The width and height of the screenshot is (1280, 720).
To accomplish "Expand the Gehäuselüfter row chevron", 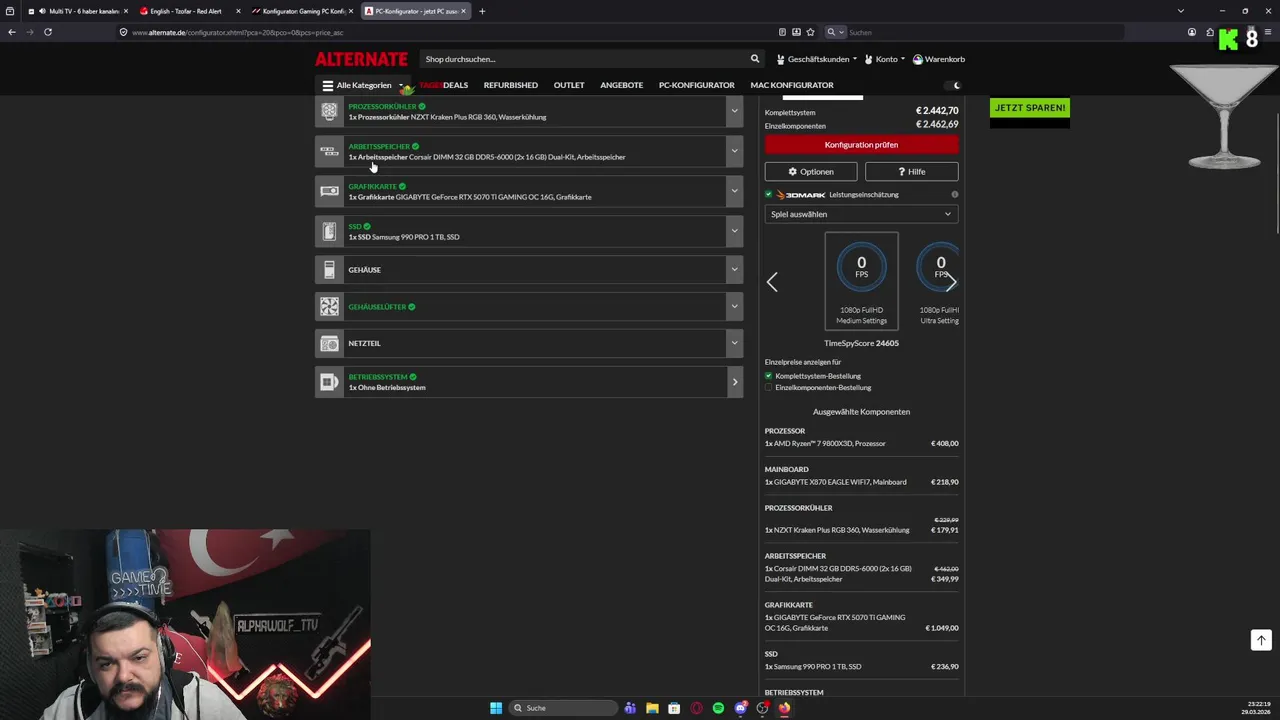I will click(x=734, y=306).
